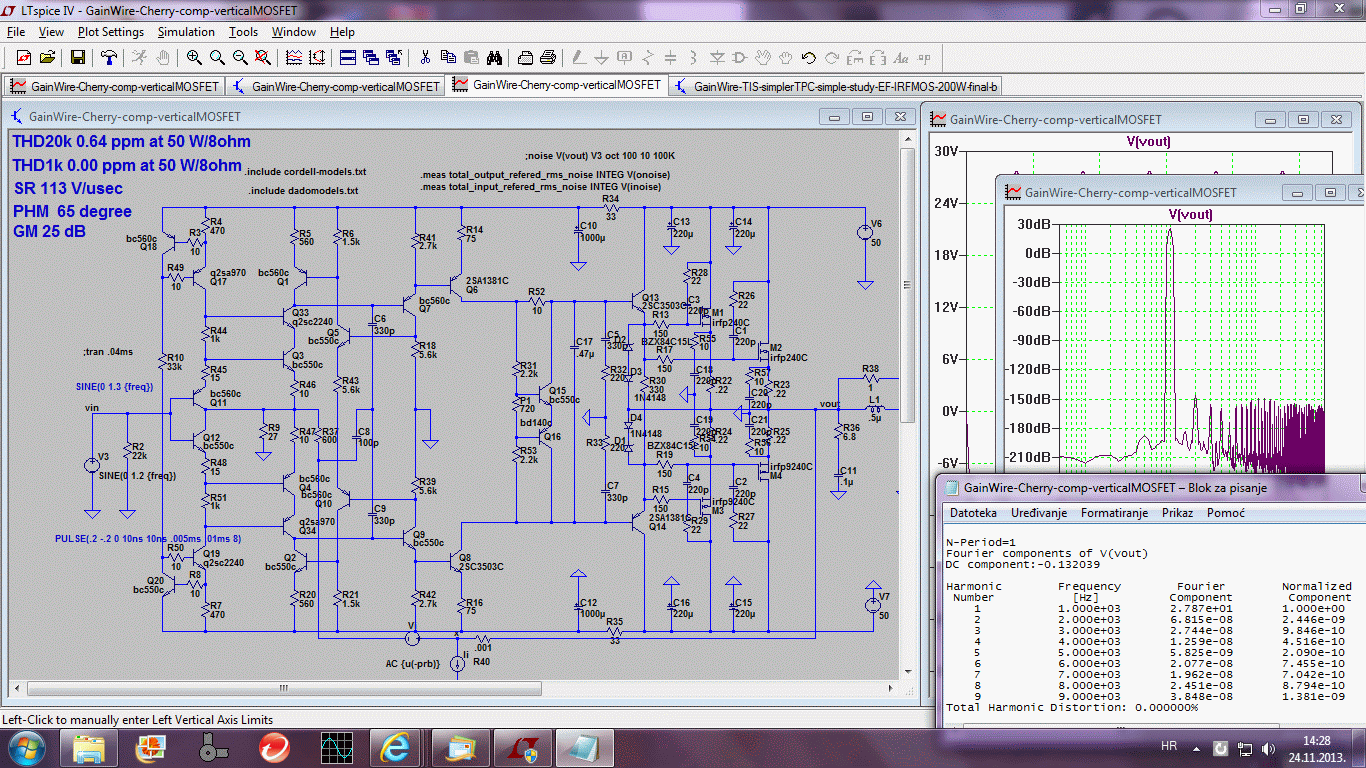Switch to GainWire-TIS-simplerTPC-simple-study tab
This screenshot has height=768, width=1366.
click(836, 86)
